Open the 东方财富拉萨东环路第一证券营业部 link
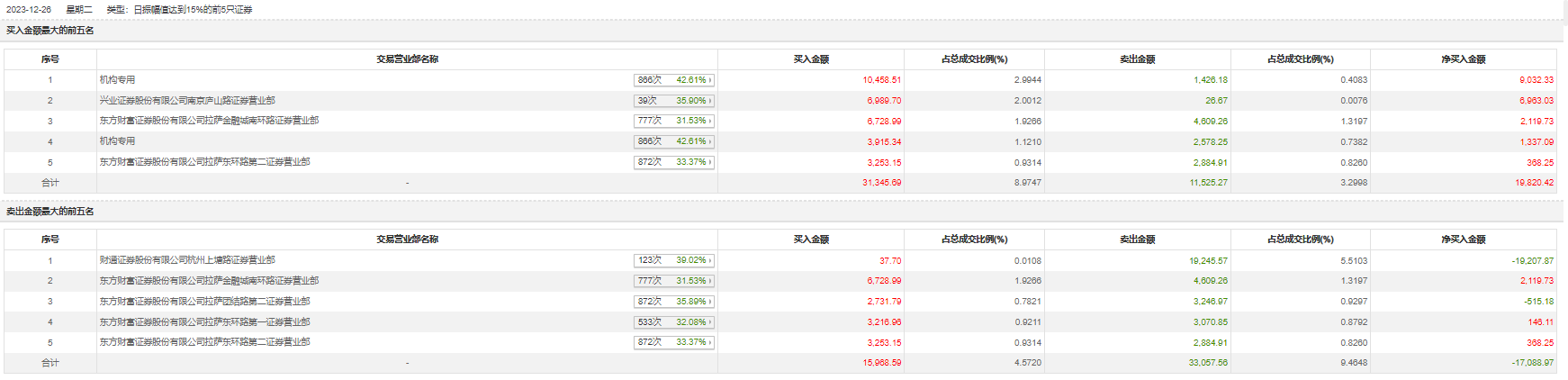Image resolution: width=1568 pixels, height=380 pixels. point(204,322)
